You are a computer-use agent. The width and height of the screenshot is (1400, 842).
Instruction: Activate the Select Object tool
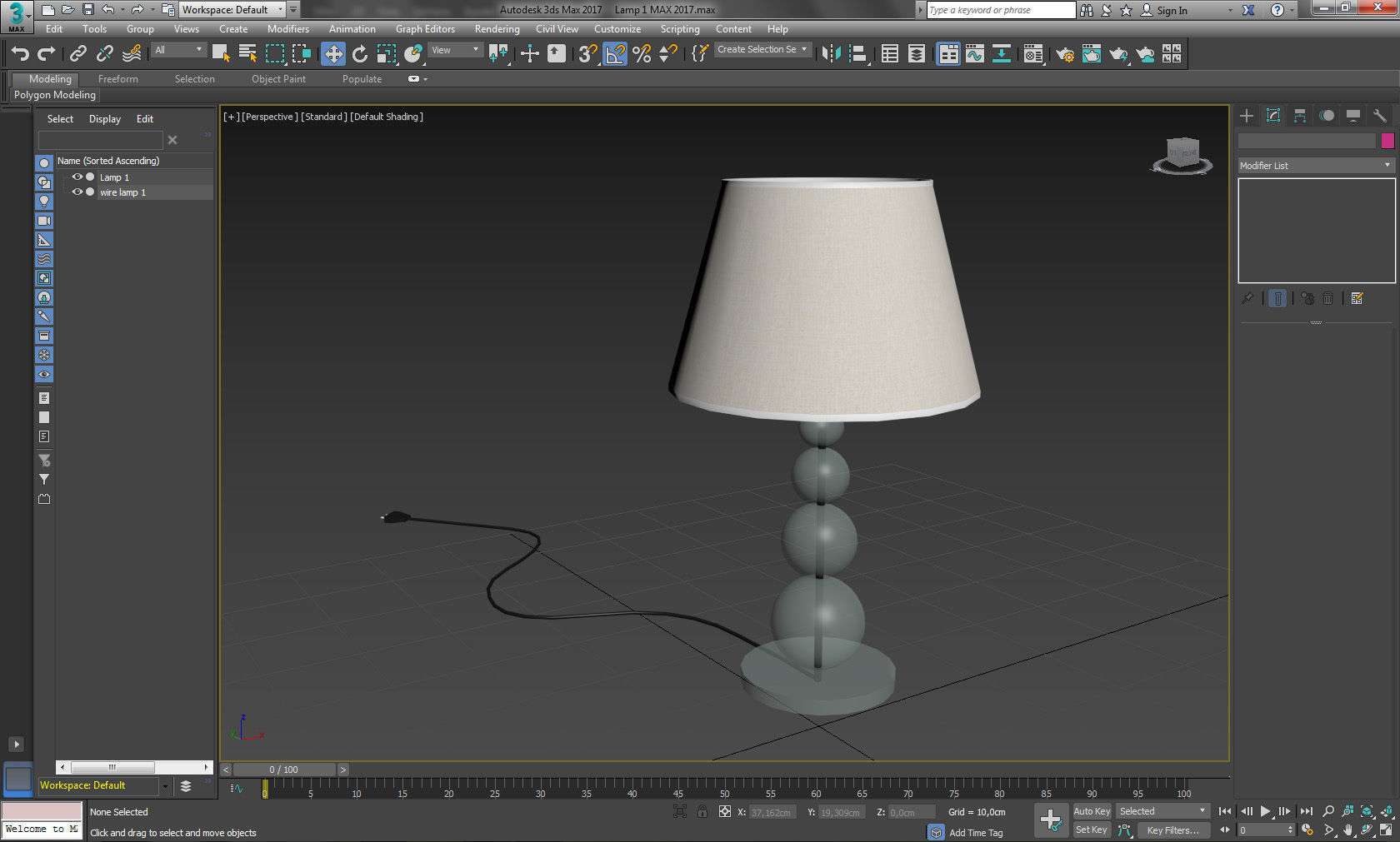tap(222, 54)
